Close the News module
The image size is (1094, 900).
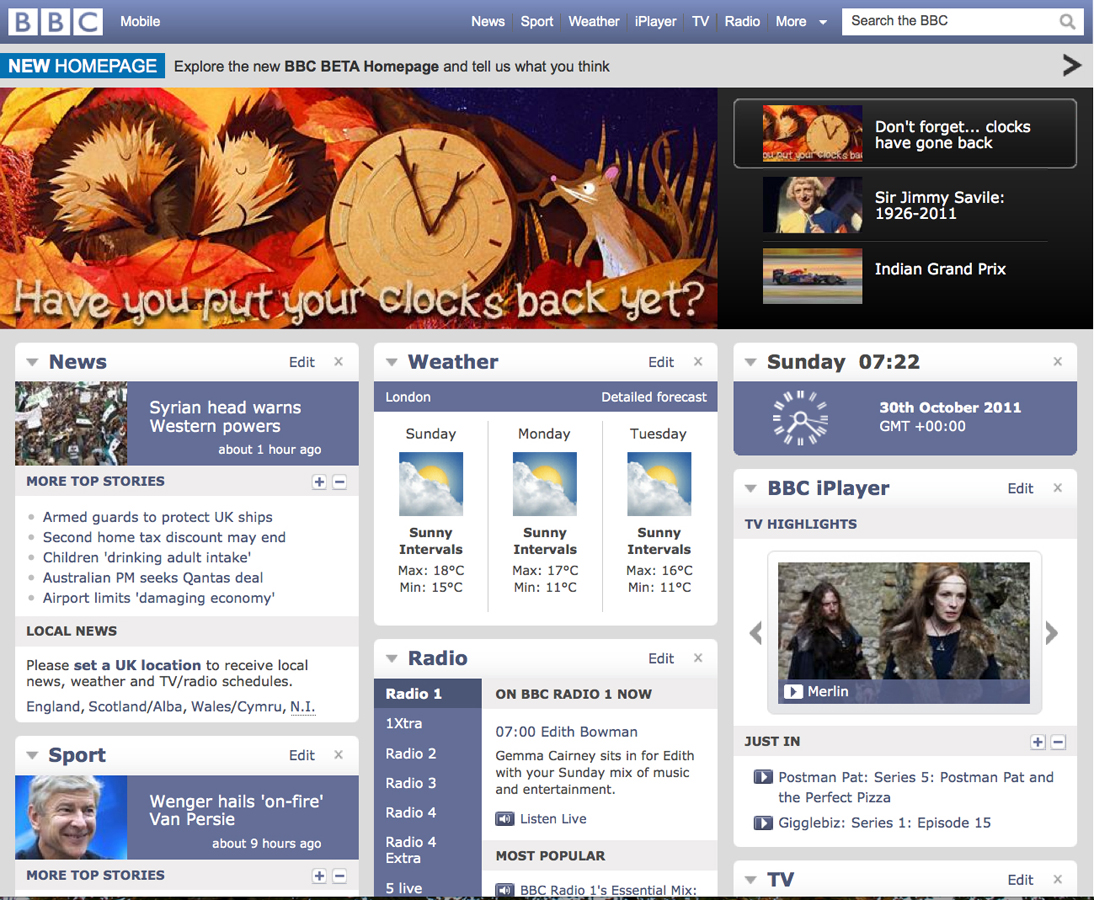[x=338, y=361]
